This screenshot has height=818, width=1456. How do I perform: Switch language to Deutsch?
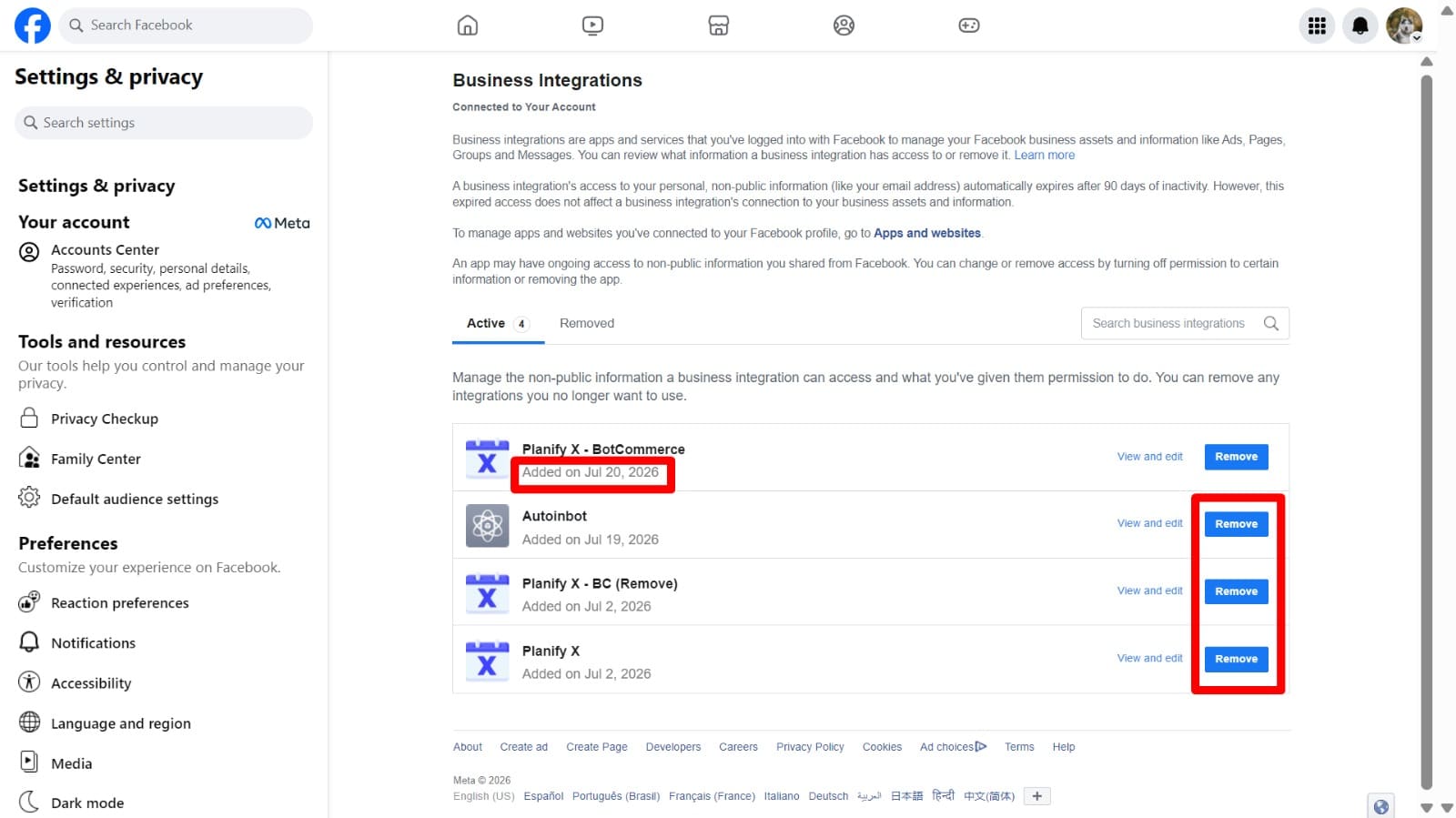828,796
